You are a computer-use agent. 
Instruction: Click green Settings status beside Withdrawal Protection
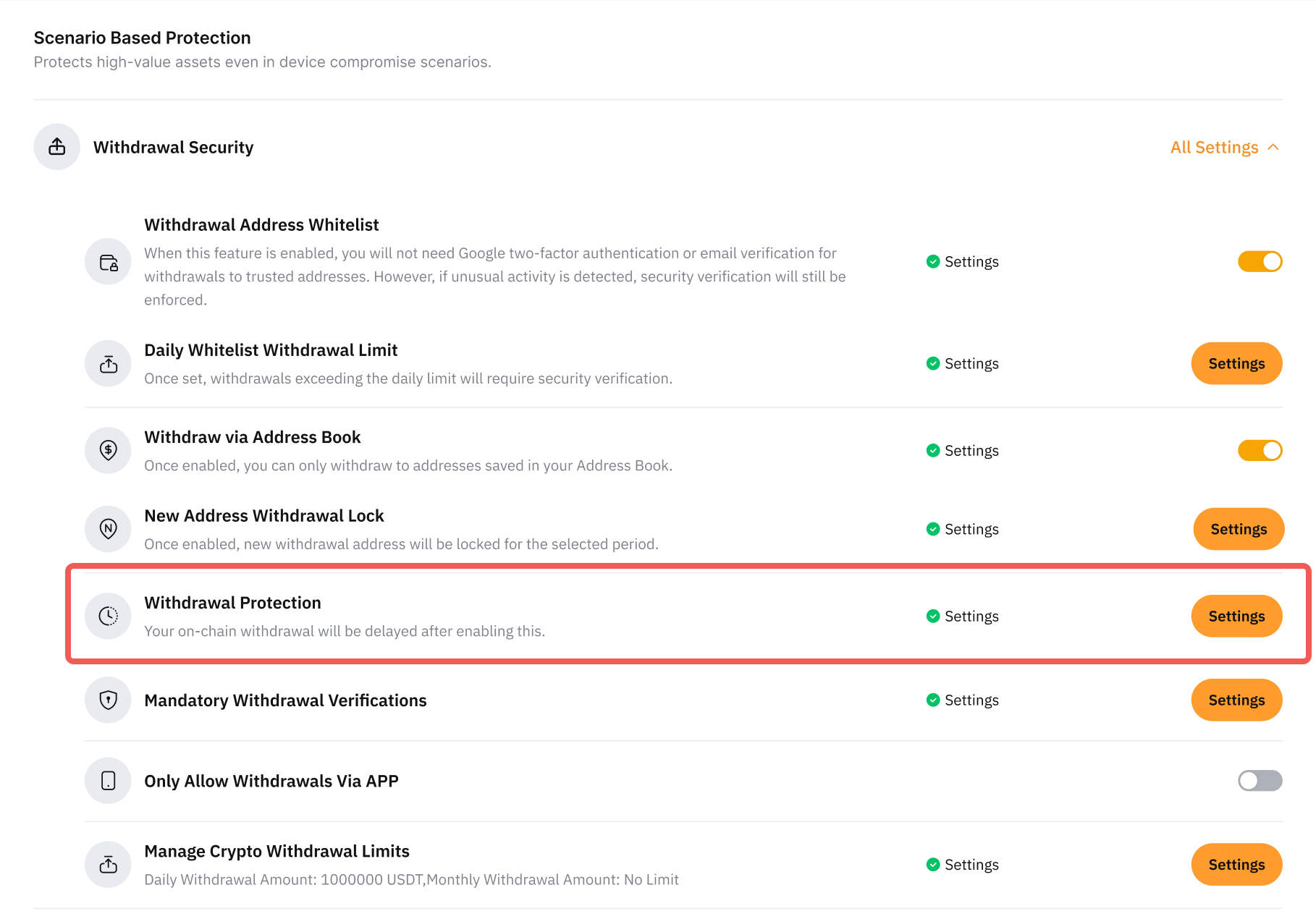(x=962, y=616)
